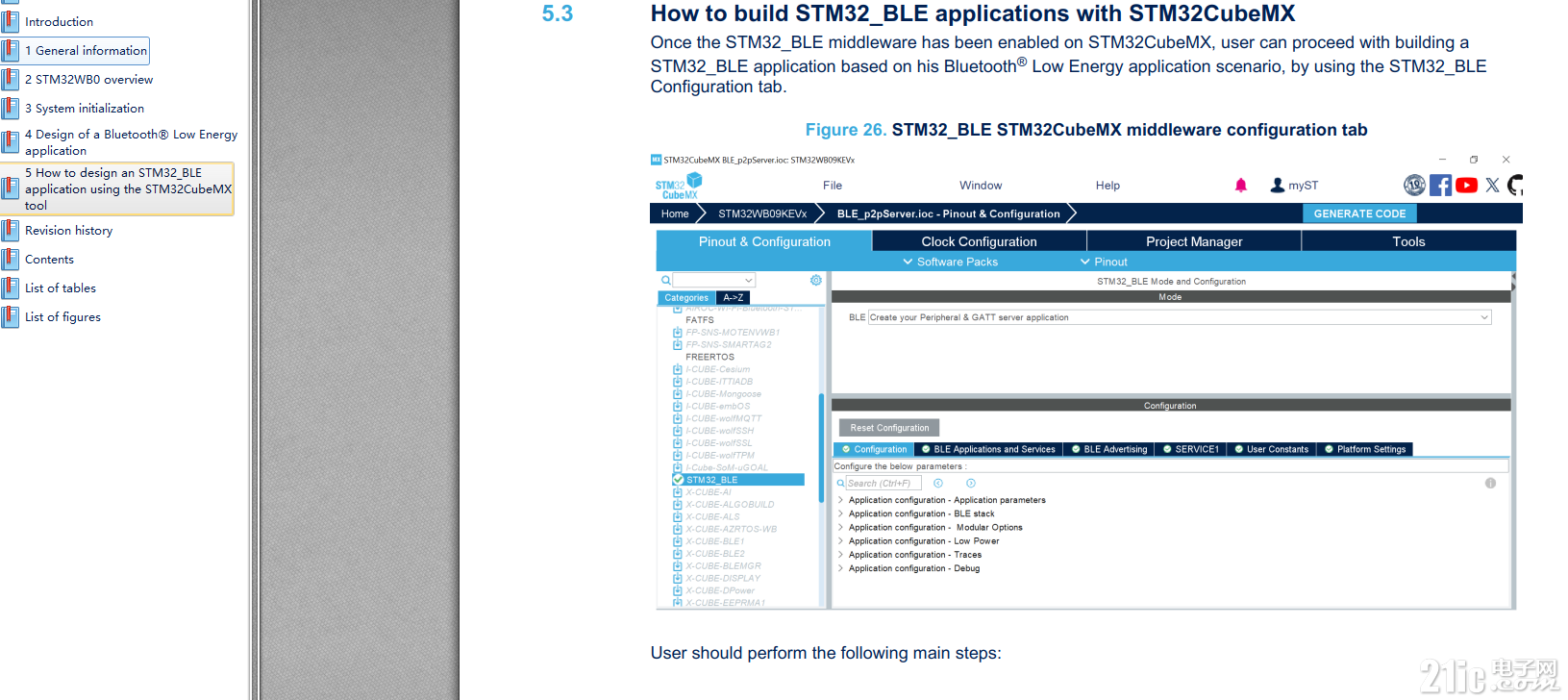Click the download icon beside X-CUBE-DISPLAY
1568x700 pixels.
click(678, 578)
